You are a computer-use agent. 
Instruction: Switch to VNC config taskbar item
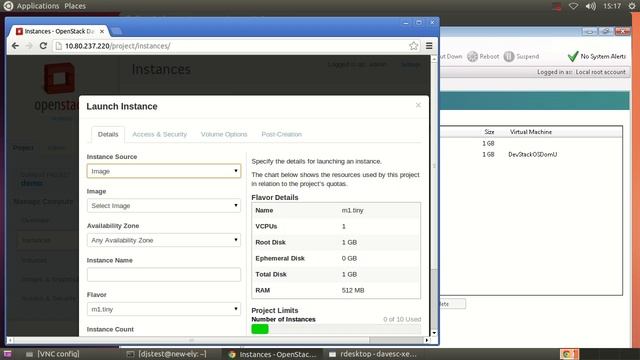pyautogui.click(x=53, y=354)
